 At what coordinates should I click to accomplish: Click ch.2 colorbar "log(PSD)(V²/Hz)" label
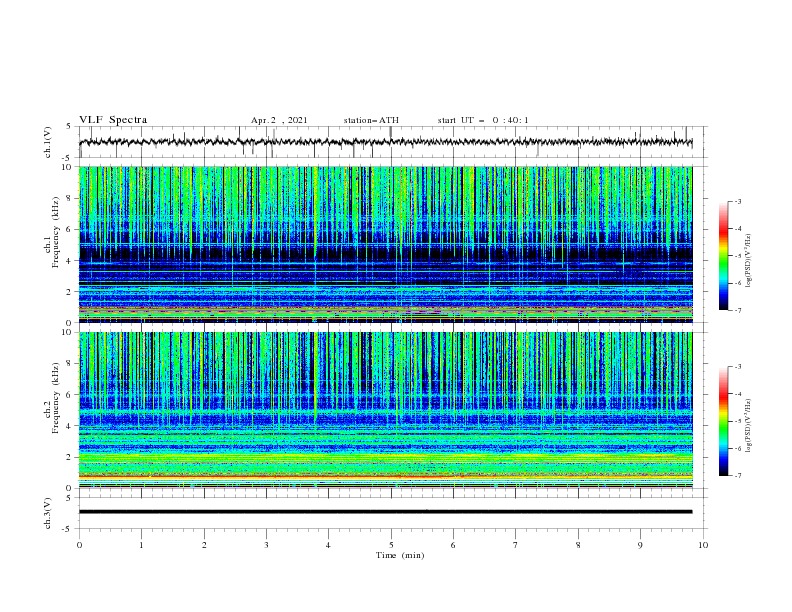pyautogui.click(x=748, y=426)
